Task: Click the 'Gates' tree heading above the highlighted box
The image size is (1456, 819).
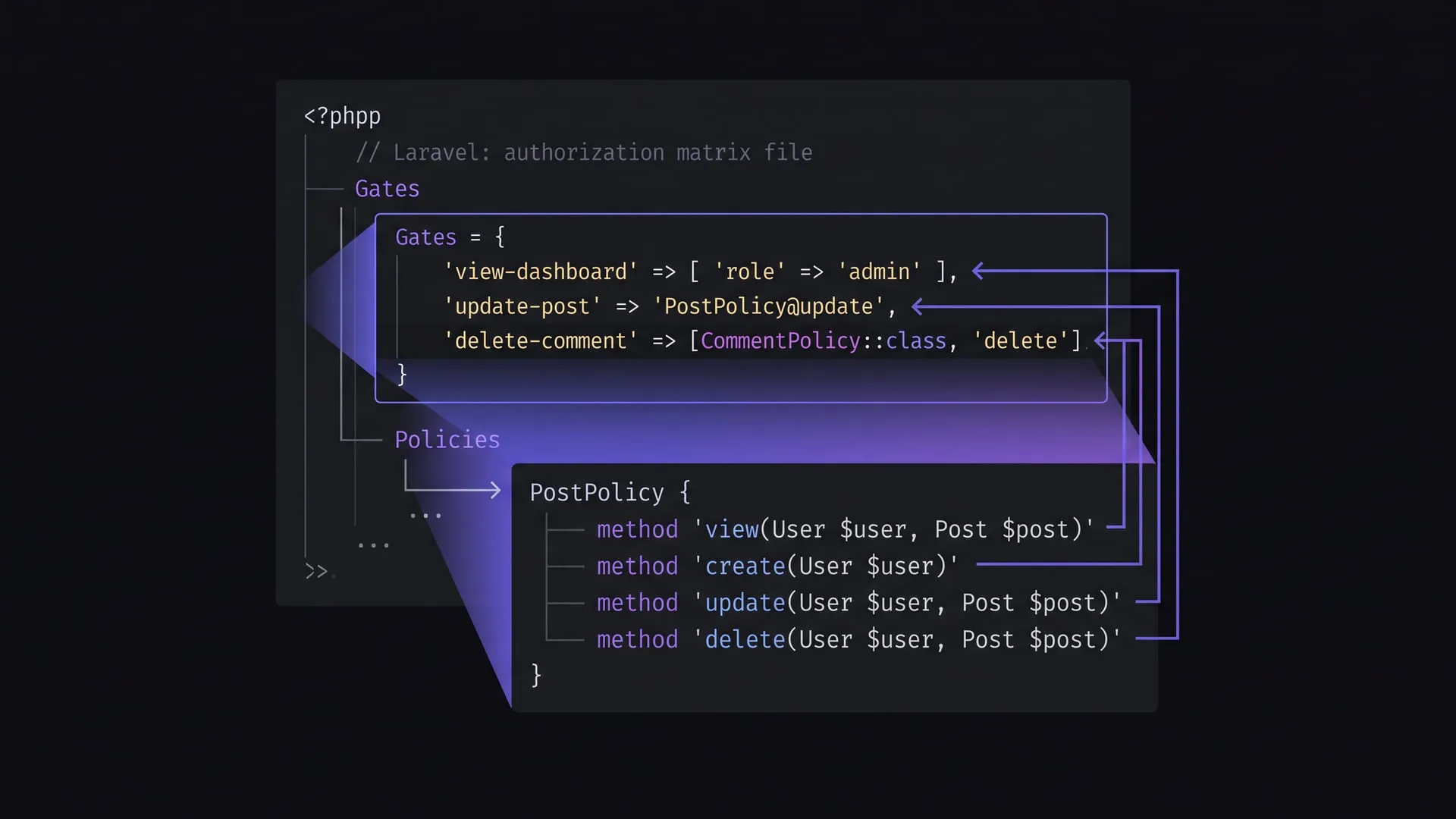Action: tap(387, 189)
